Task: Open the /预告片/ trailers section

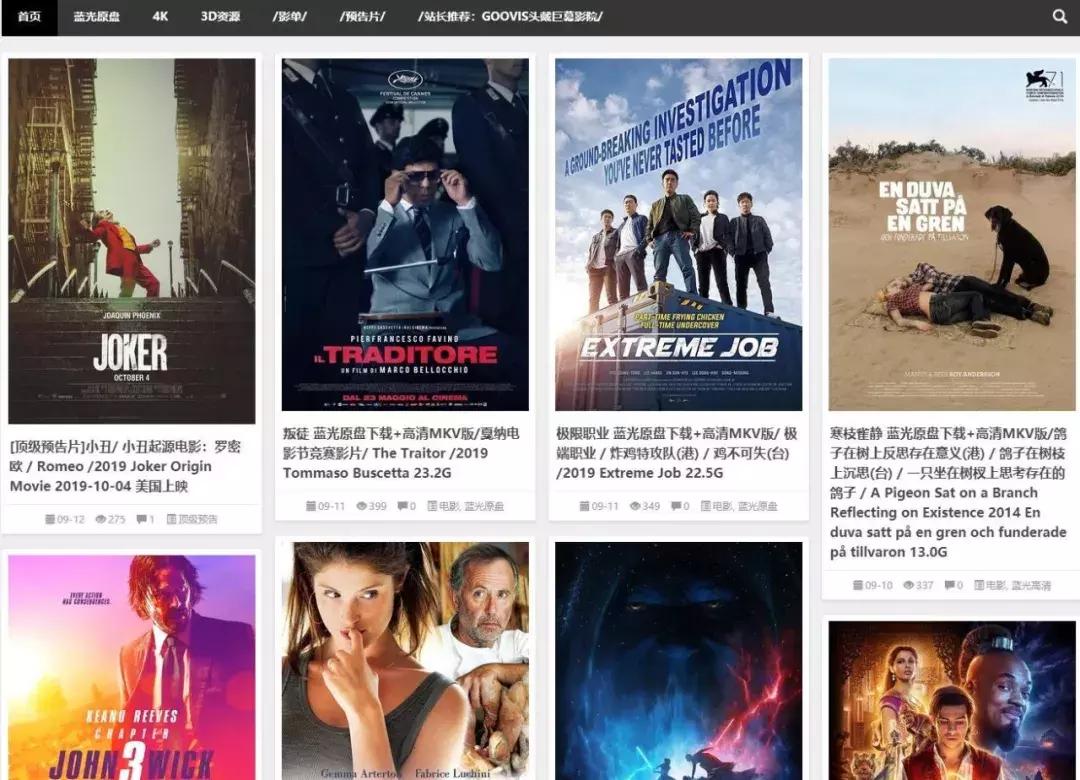Action: pyautogui.click(x=362, y=17)
